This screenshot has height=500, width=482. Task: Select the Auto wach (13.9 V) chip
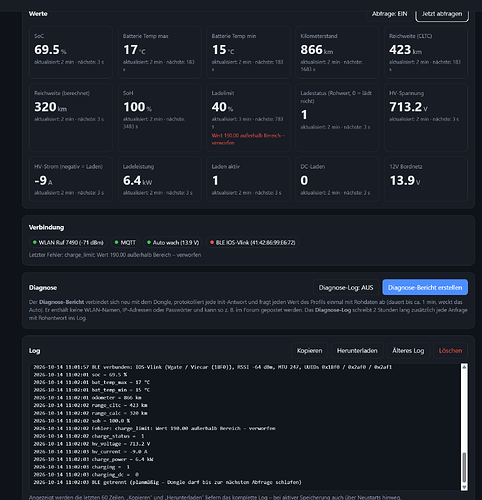coord(173,243)
